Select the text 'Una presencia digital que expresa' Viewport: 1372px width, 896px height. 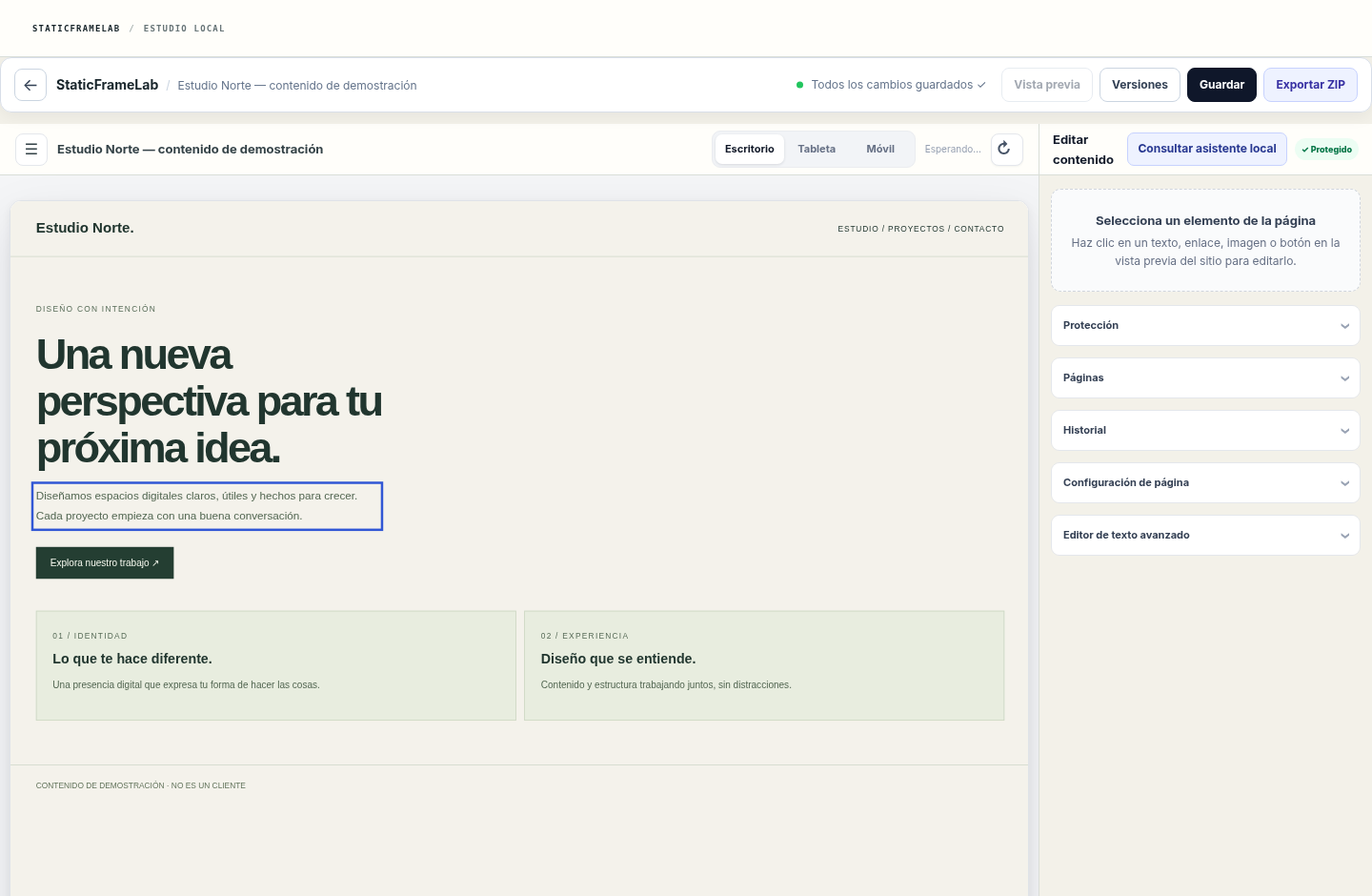pyautogui.click(x=186, y=685)
